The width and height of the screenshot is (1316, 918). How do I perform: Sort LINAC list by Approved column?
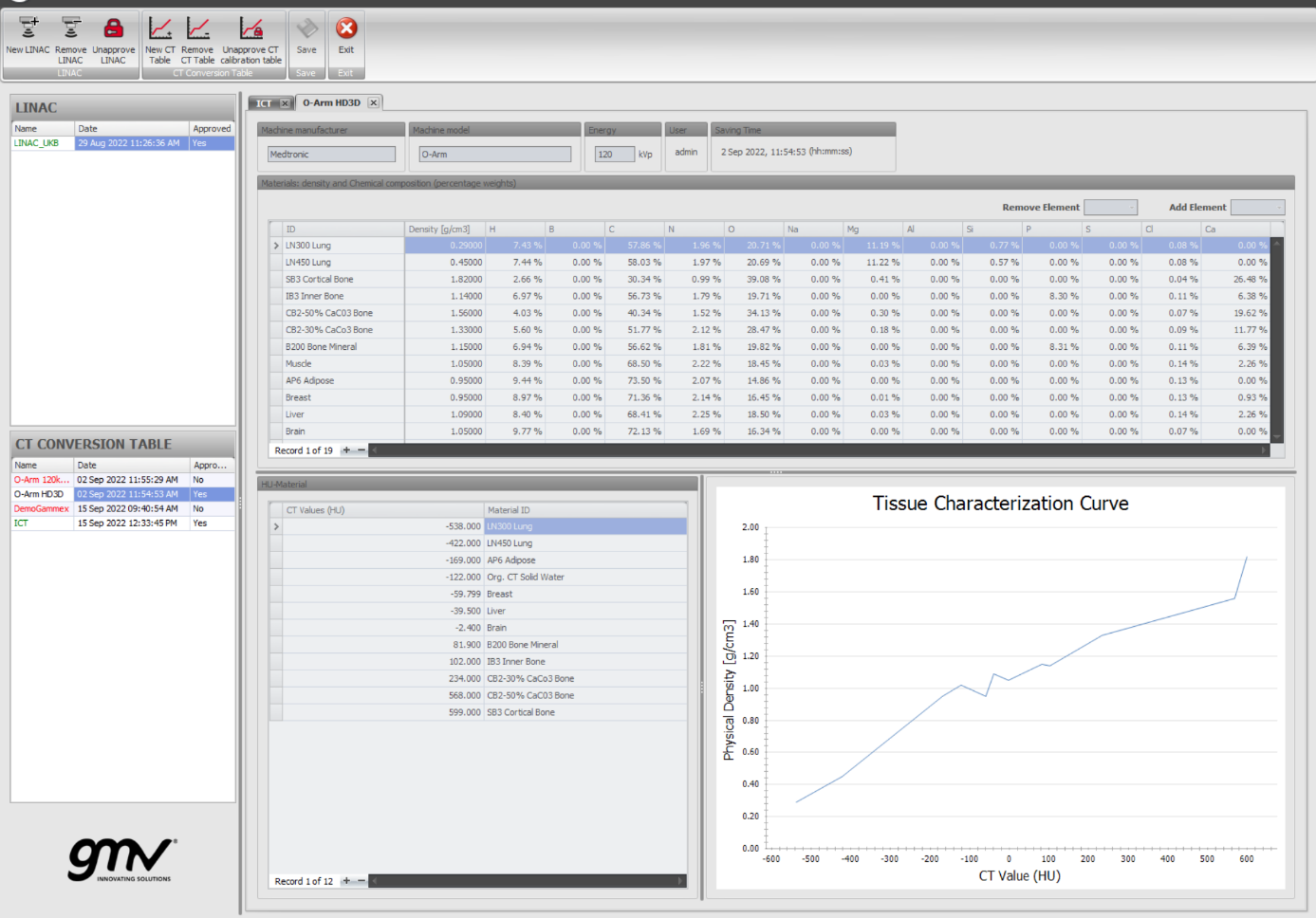tap(213, 128)
